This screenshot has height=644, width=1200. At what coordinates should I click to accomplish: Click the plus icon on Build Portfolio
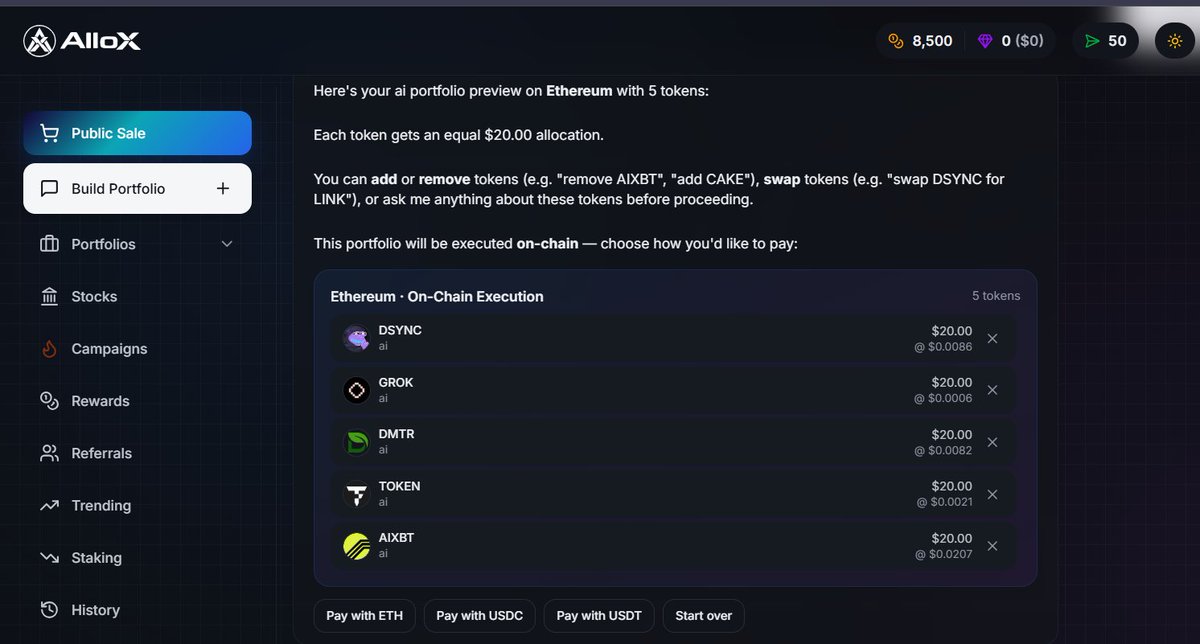223,188
